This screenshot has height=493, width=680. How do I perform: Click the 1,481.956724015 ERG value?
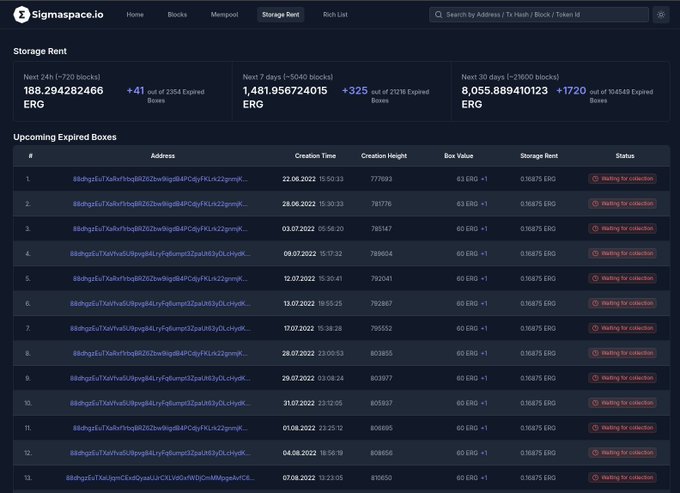tap(285, 98)
